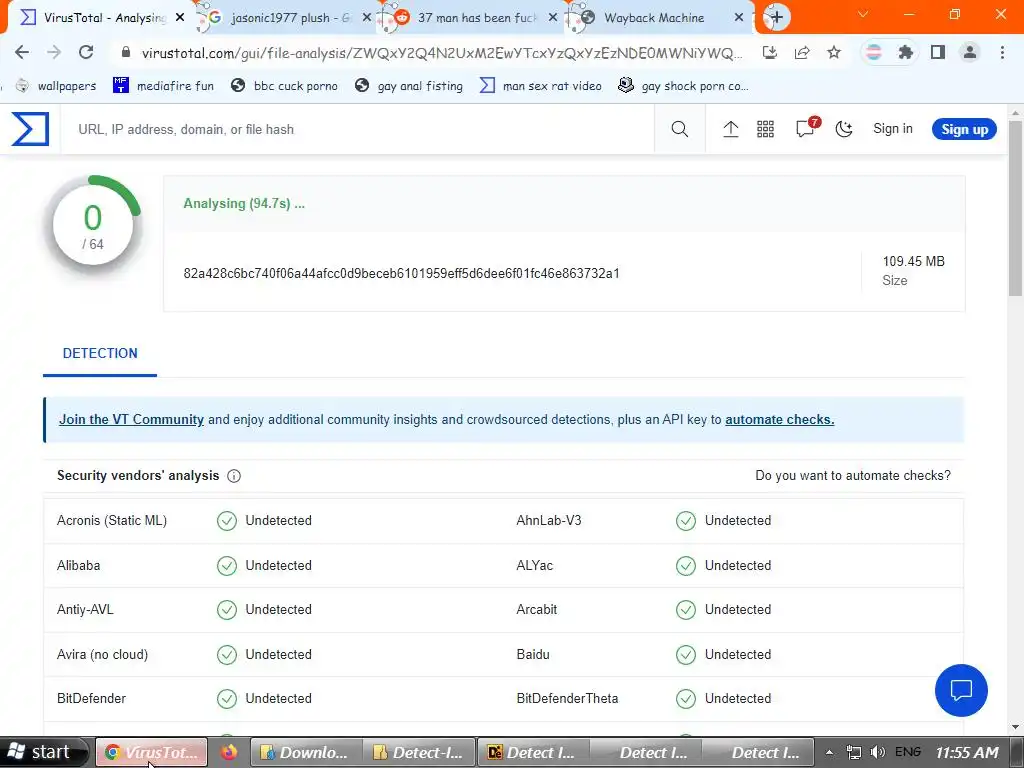1024x768 pixels.
Task: Open the Chrome profile avatar icon
Action: 970,52
